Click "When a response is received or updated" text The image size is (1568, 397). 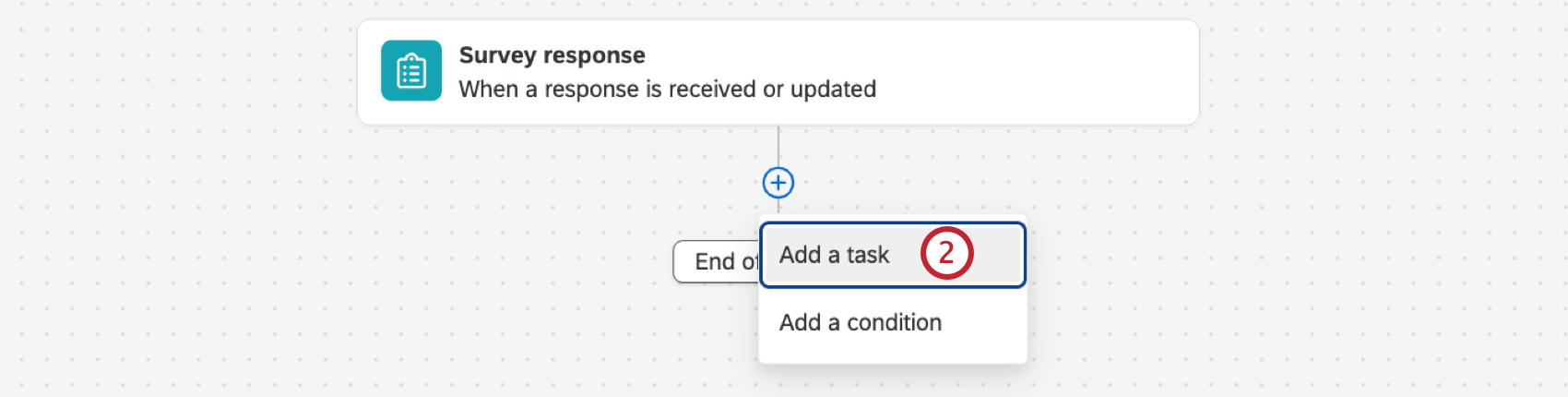[x=667, y=90]
